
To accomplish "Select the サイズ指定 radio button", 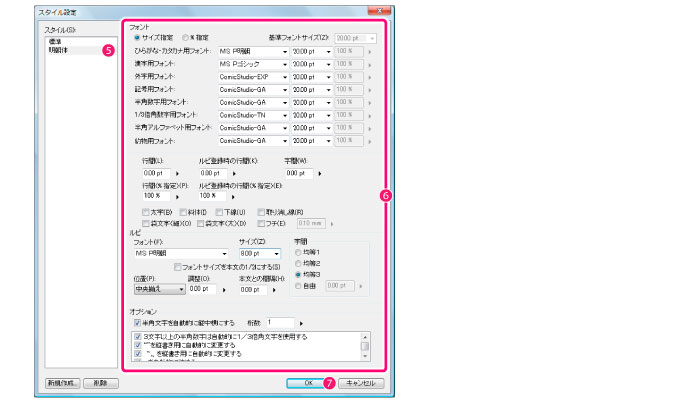I will point(136,37).
